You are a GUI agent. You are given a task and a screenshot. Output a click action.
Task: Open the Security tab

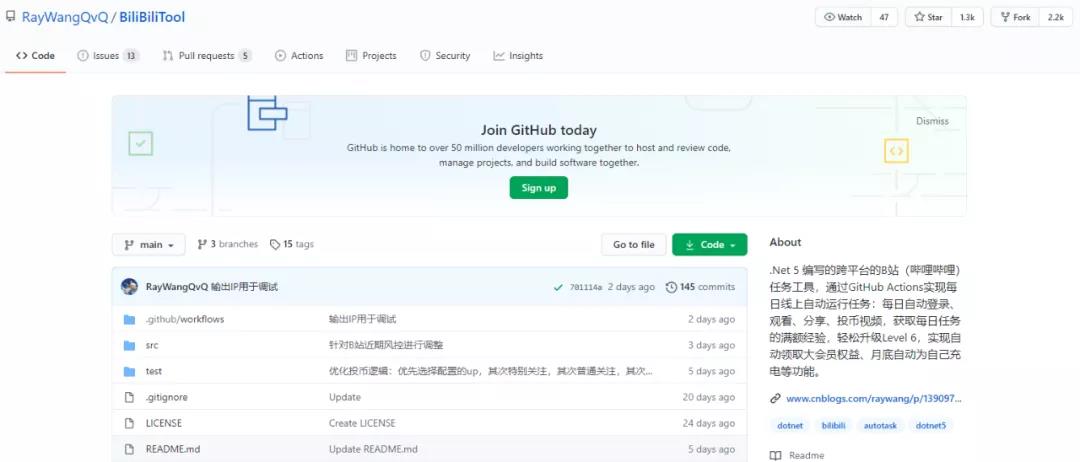[x=445, y=56]
